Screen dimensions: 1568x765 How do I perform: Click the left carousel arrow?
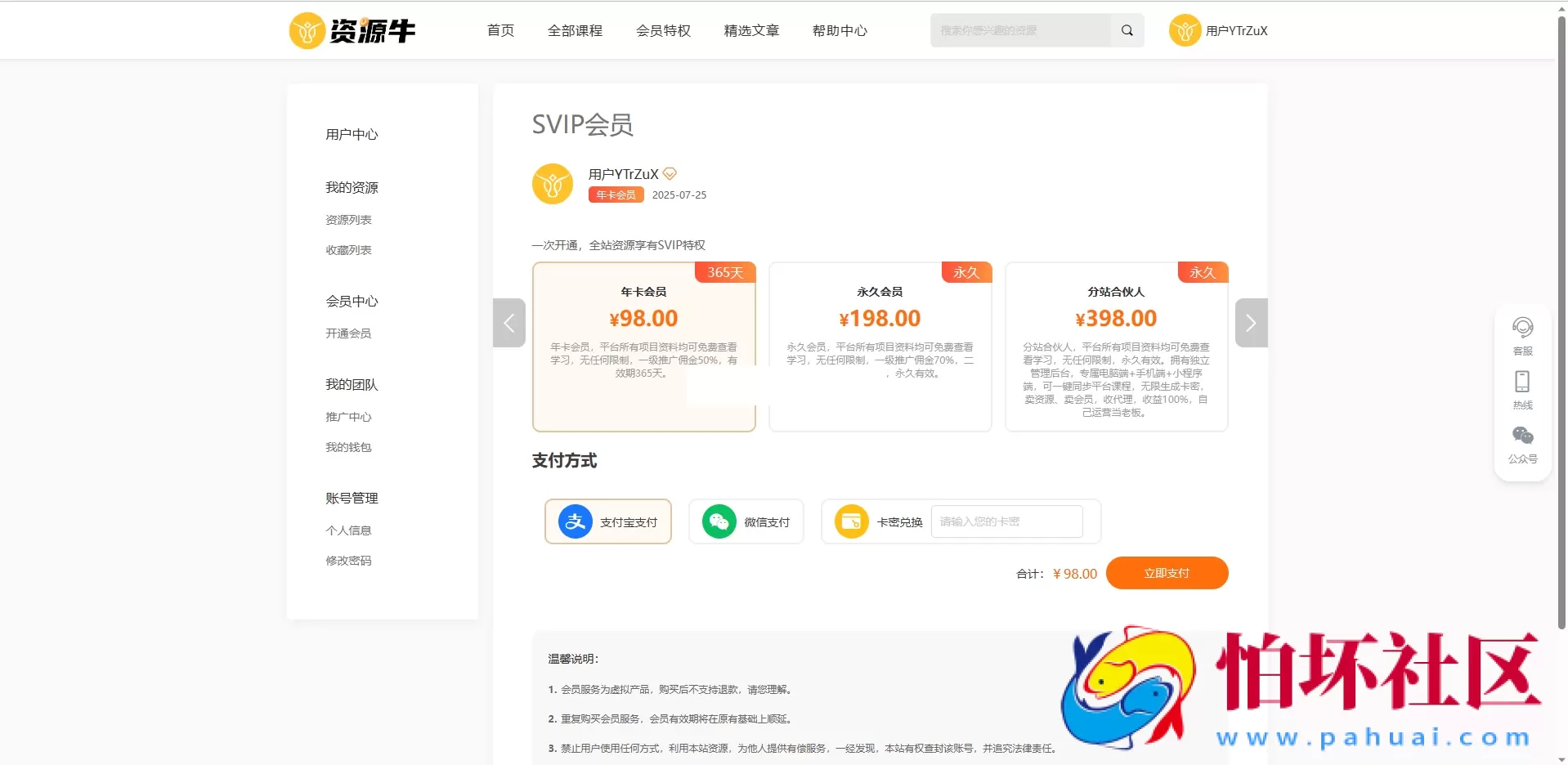[509, 323]
